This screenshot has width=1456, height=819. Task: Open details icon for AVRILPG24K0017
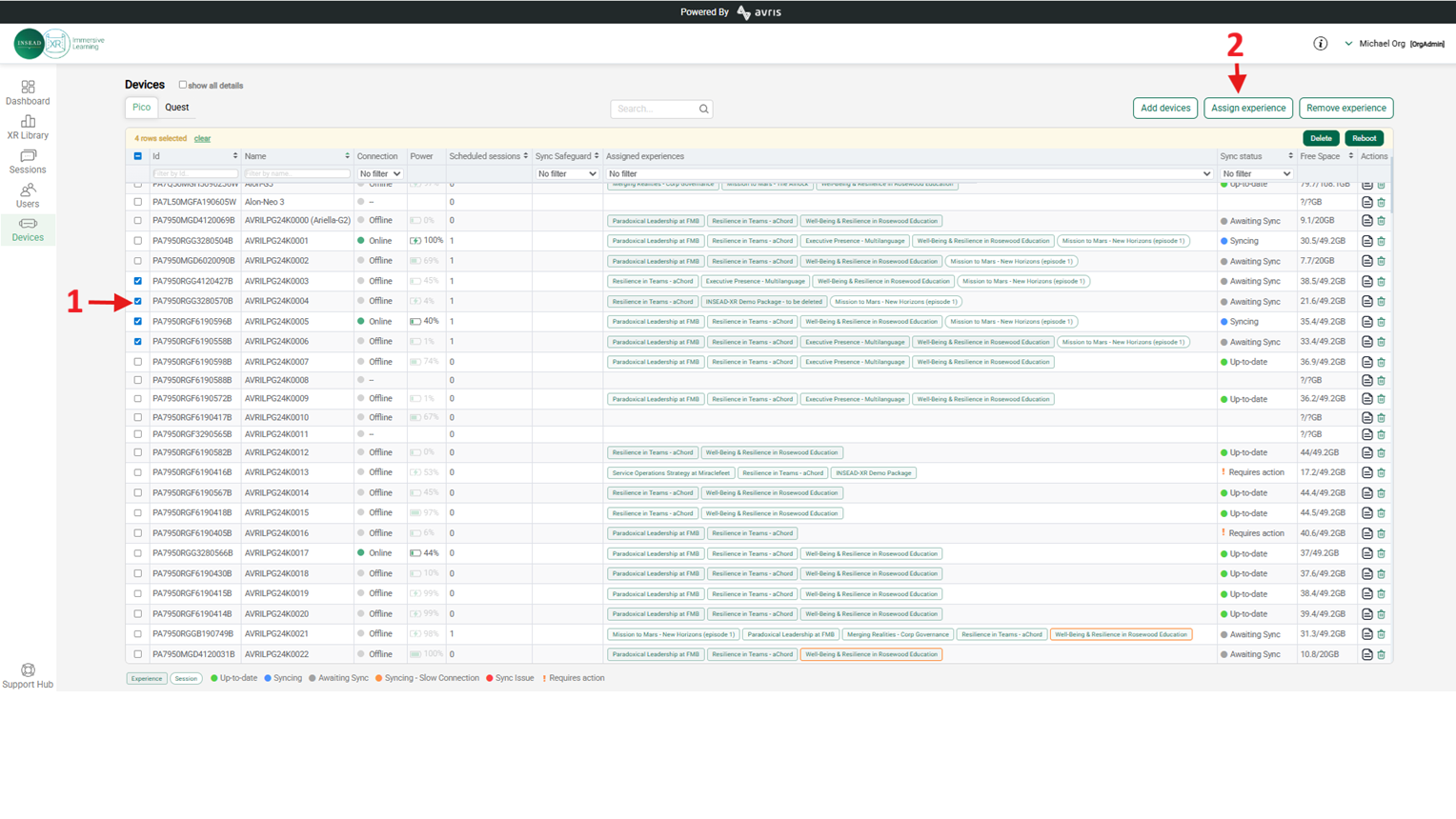point(1366,553)
